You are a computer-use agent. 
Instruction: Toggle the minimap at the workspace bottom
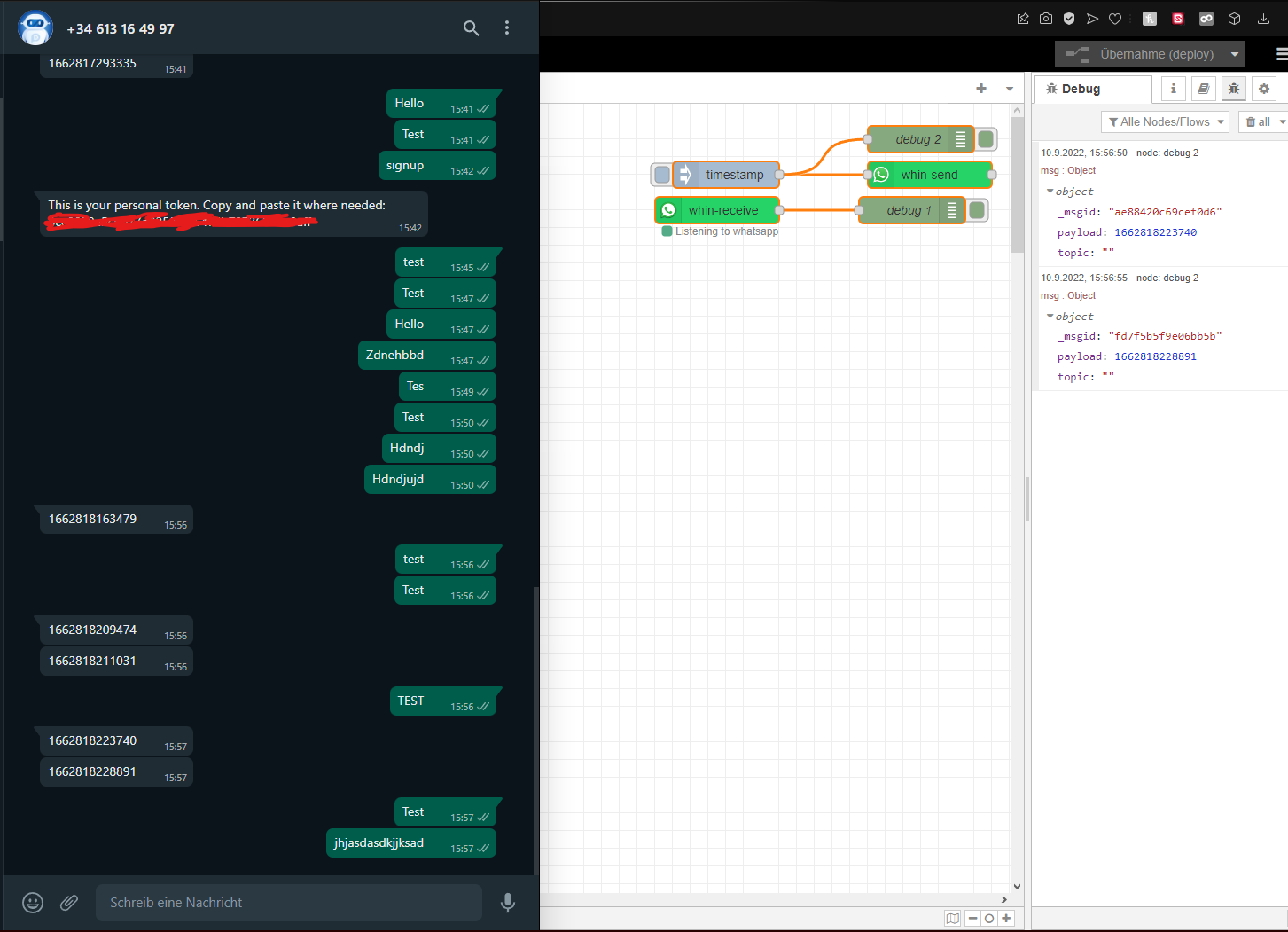(953, 918)
